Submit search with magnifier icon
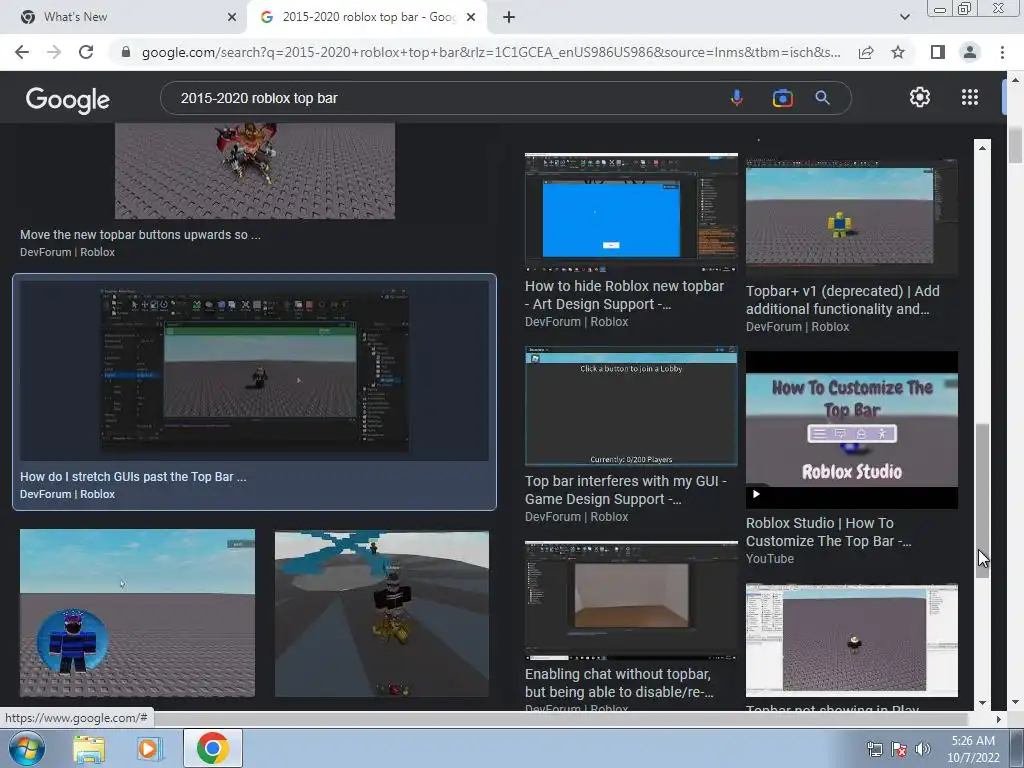The height and width of the screenshot is (768, 1024). [822, 98]
